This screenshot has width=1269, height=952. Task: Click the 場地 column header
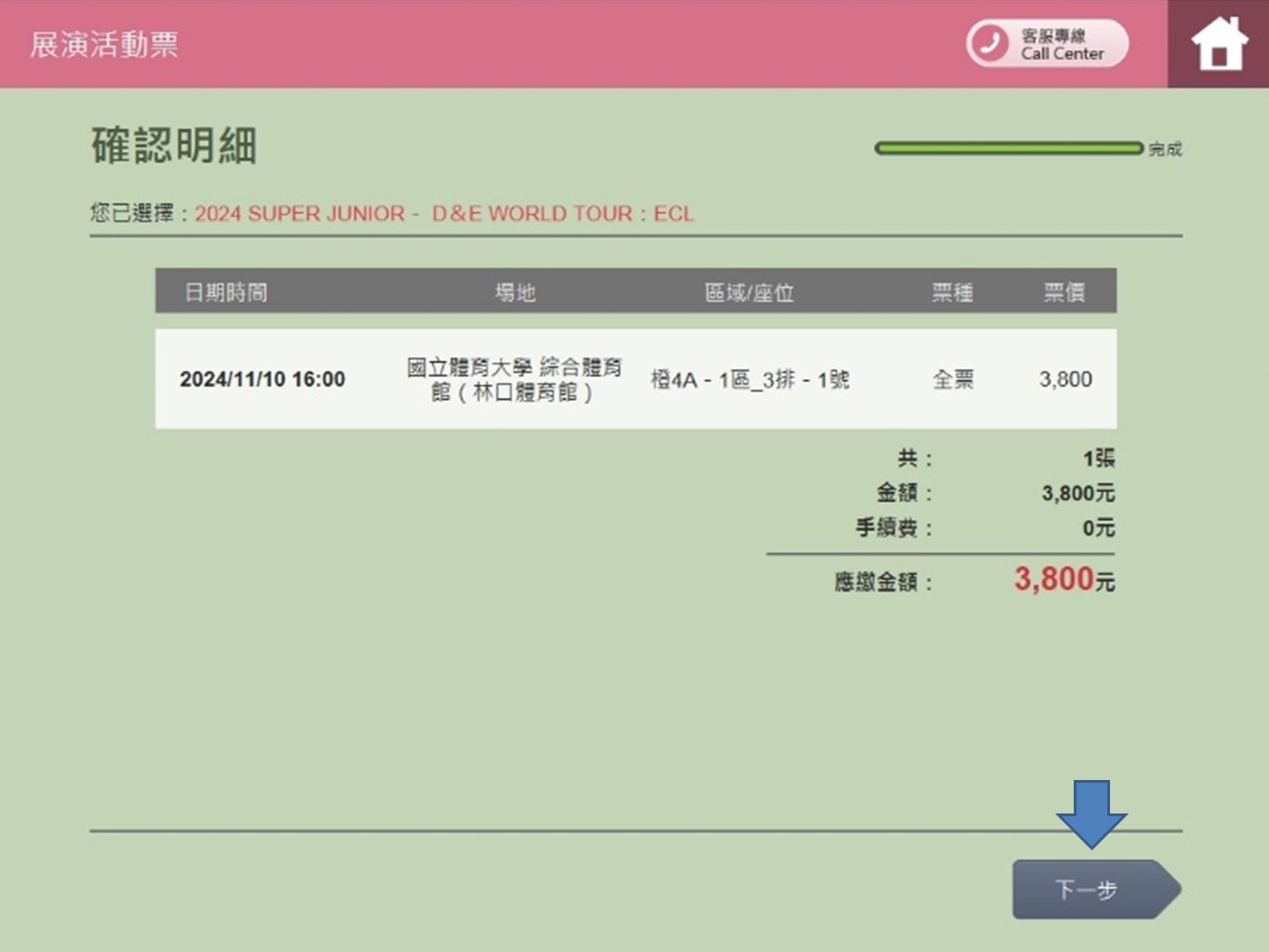pos(515,293)
